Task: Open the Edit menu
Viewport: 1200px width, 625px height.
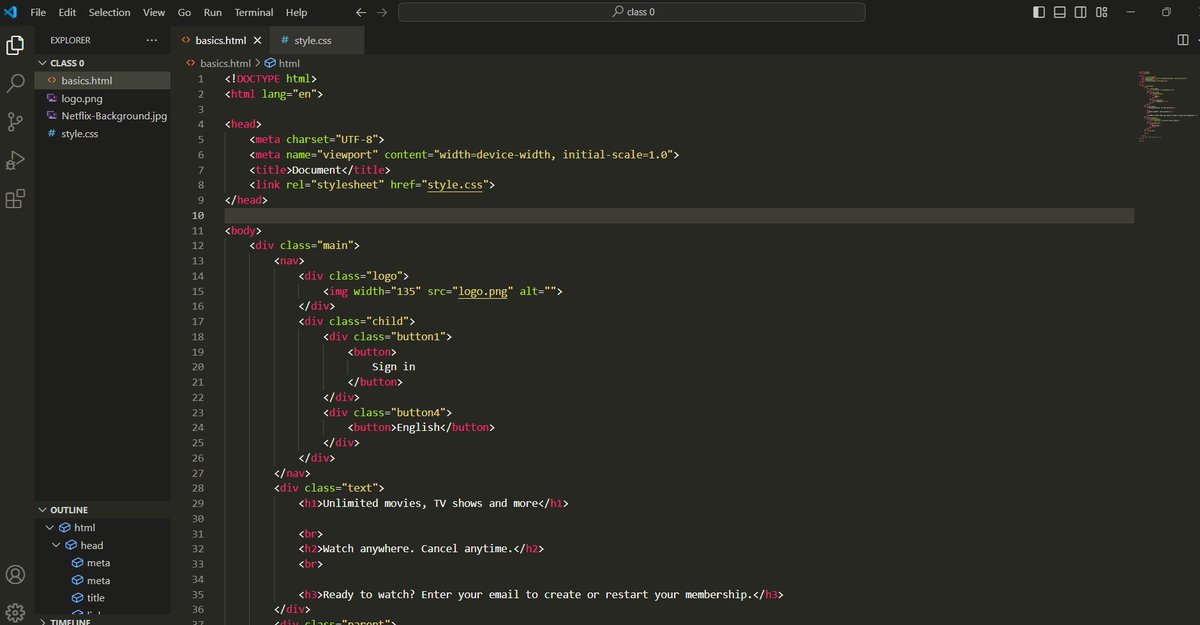Action: pyautogui.click(x=67, y=12)
